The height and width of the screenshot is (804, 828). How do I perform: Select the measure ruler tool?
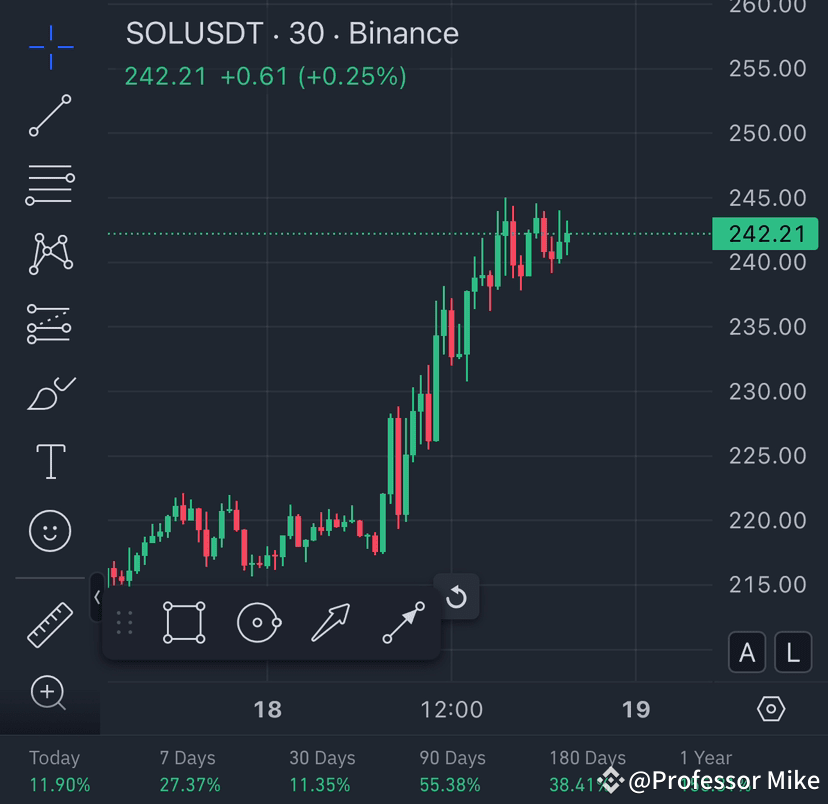(50, 622)
